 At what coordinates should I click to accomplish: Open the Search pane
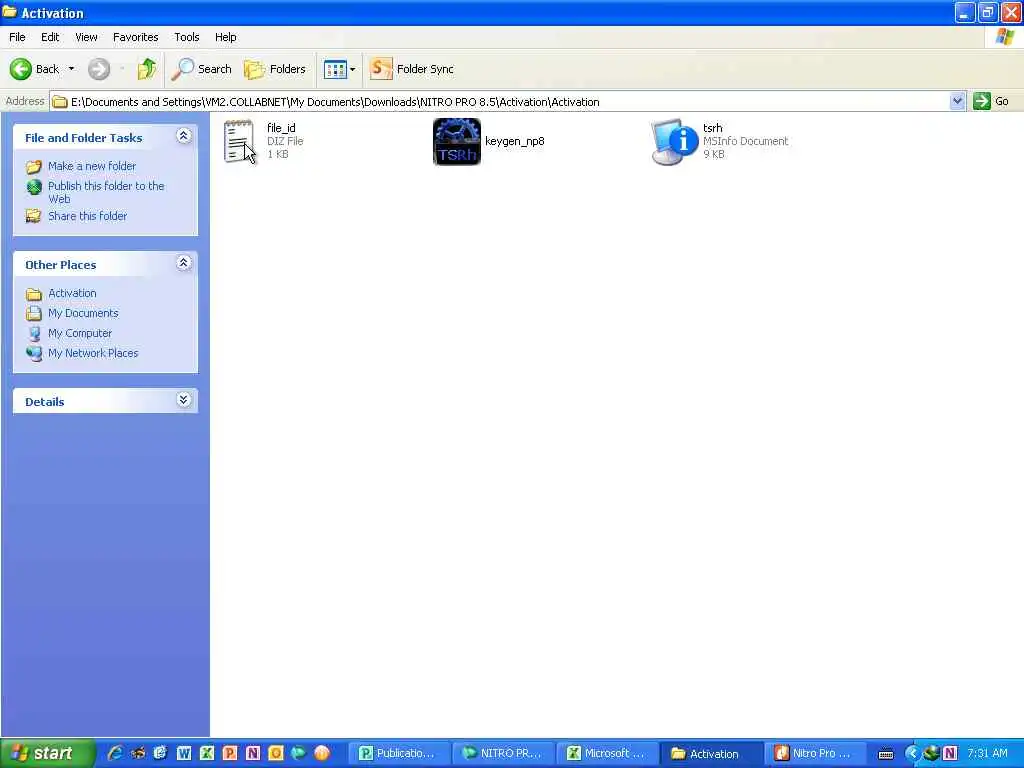point(202,69)
